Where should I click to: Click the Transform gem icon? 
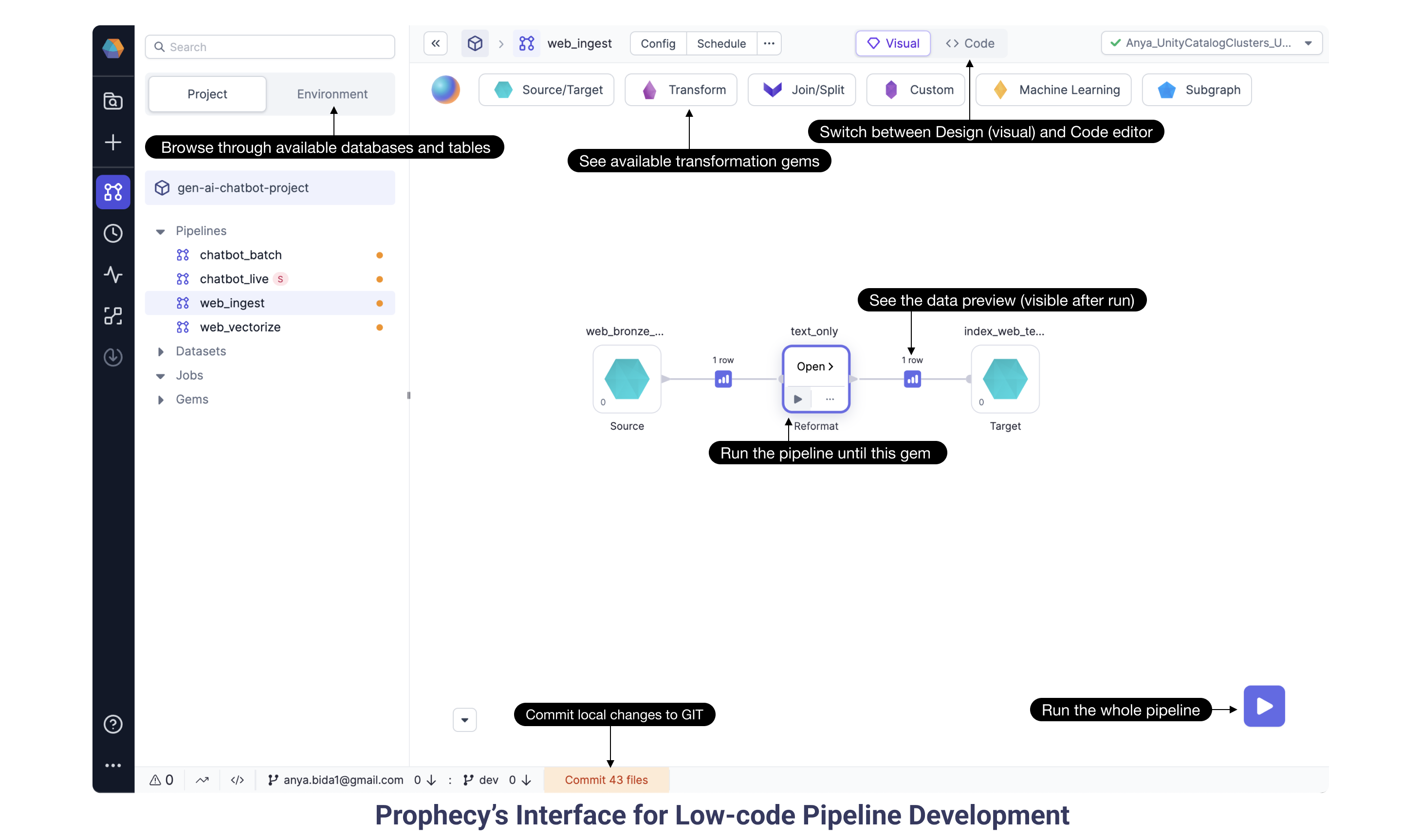click(648, 89)
